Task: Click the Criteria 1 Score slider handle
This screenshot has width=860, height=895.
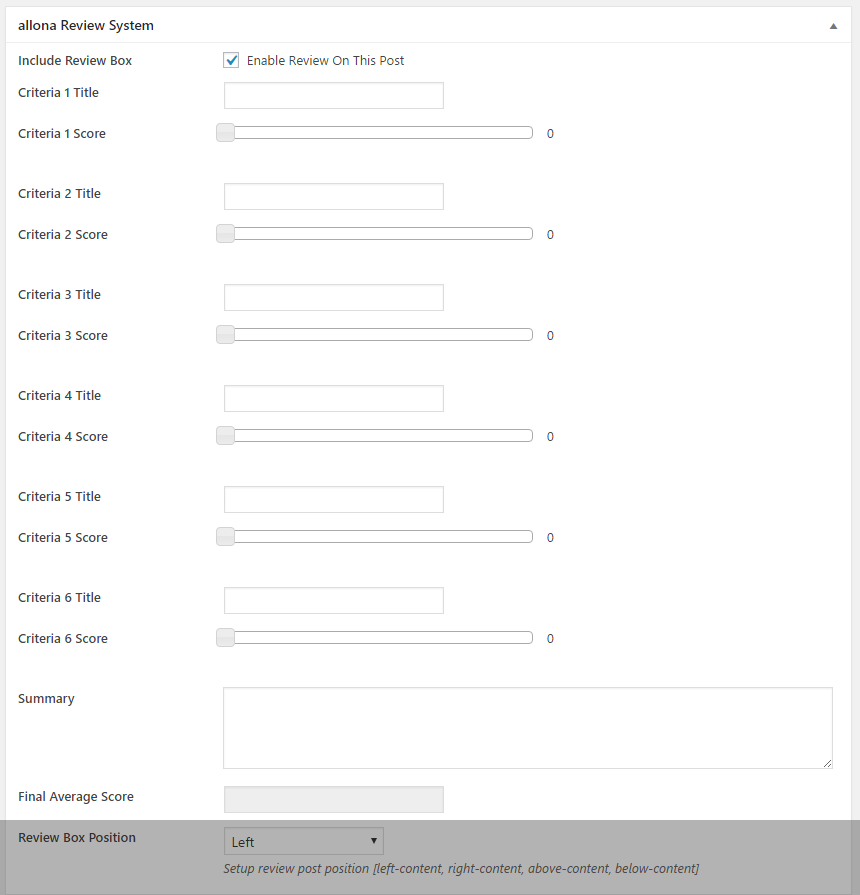Action: pyautogui.click(x=226, y=133)
